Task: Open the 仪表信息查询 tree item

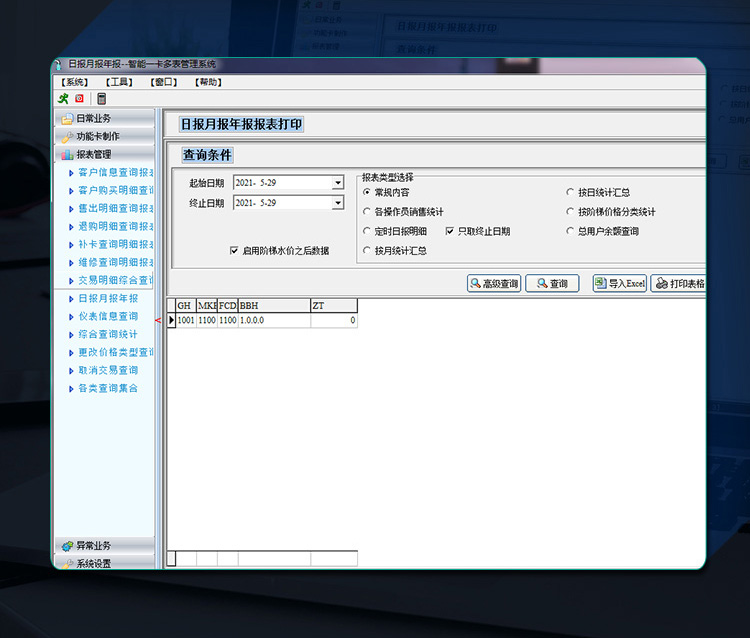Action: click(x=108, y=317)
